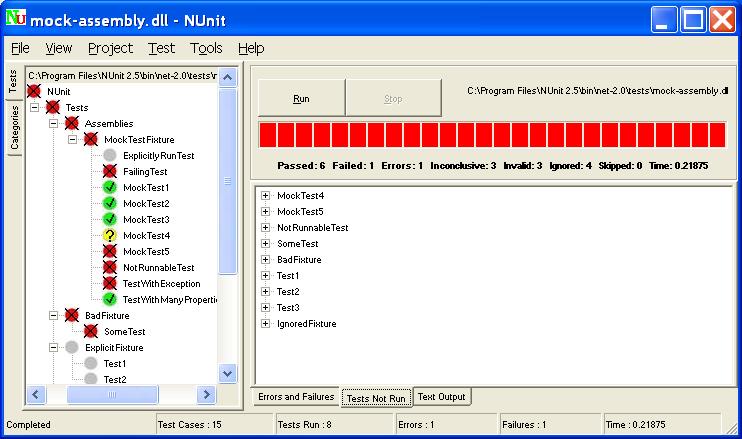Click the failed status icon next to Tests node
The height and width of the screenshot is (439, 742).
point(53,107)
